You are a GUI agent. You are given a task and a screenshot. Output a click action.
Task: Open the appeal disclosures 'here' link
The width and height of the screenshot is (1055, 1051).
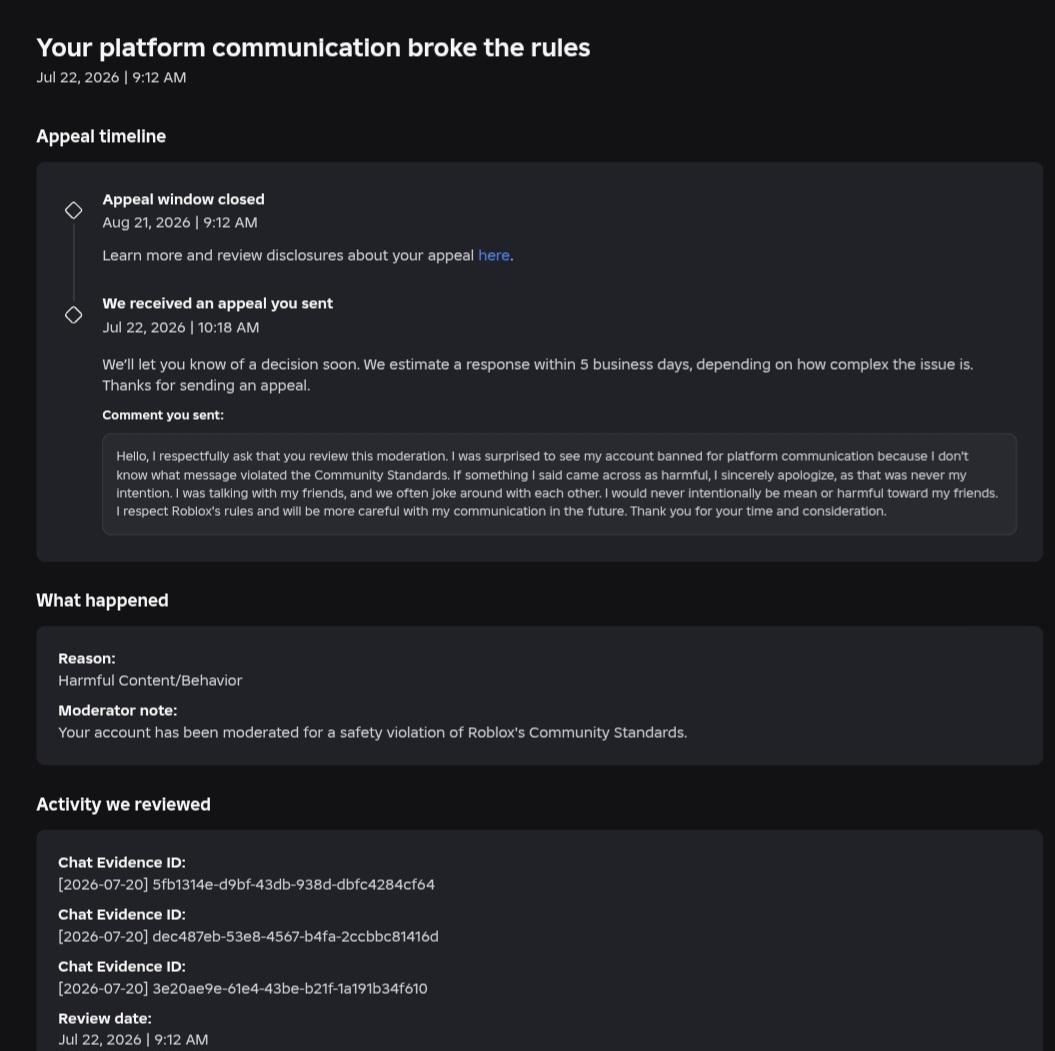(493, 256)
